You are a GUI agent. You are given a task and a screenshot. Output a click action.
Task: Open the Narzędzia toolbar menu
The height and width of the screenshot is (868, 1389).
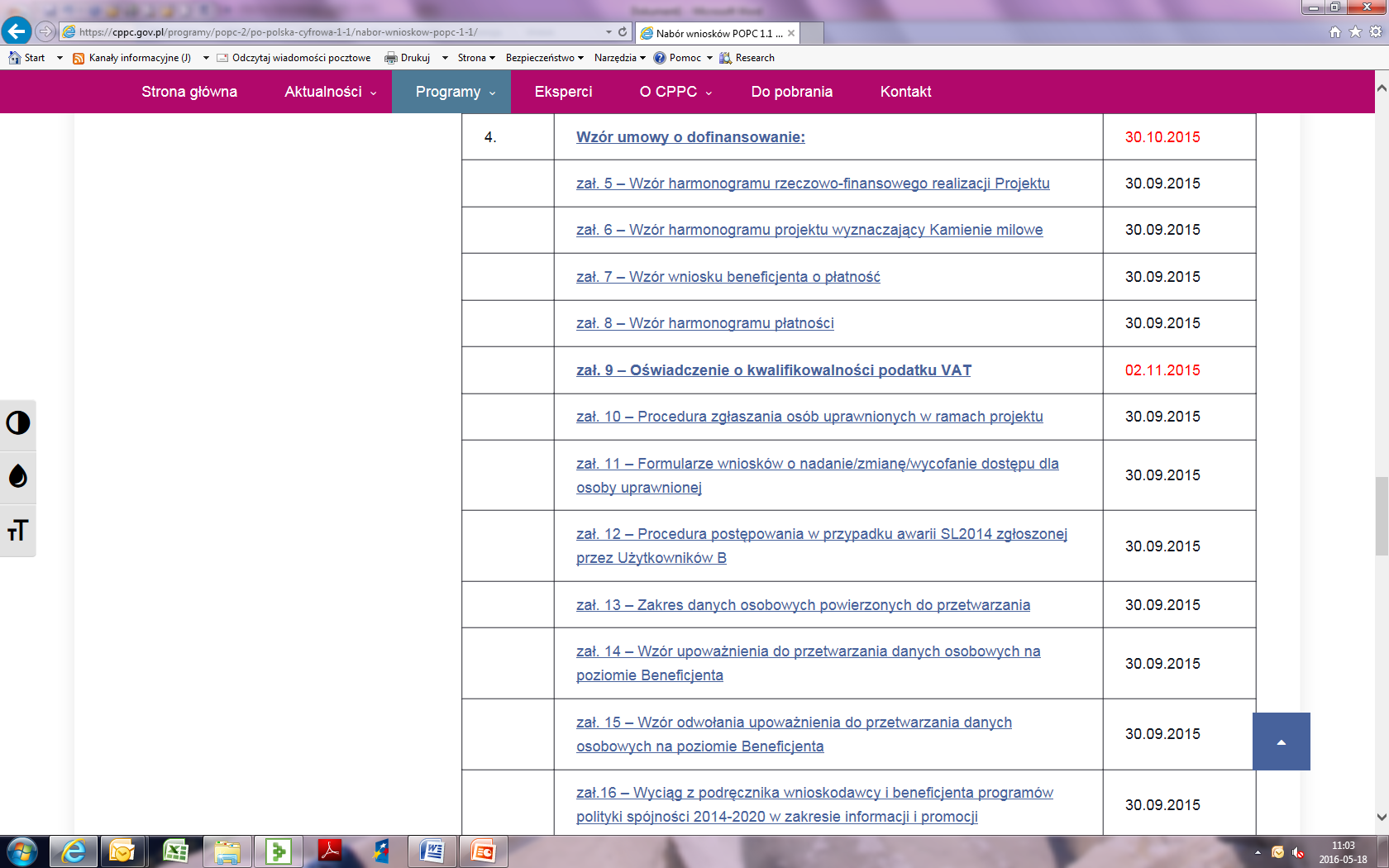(620, 58)
